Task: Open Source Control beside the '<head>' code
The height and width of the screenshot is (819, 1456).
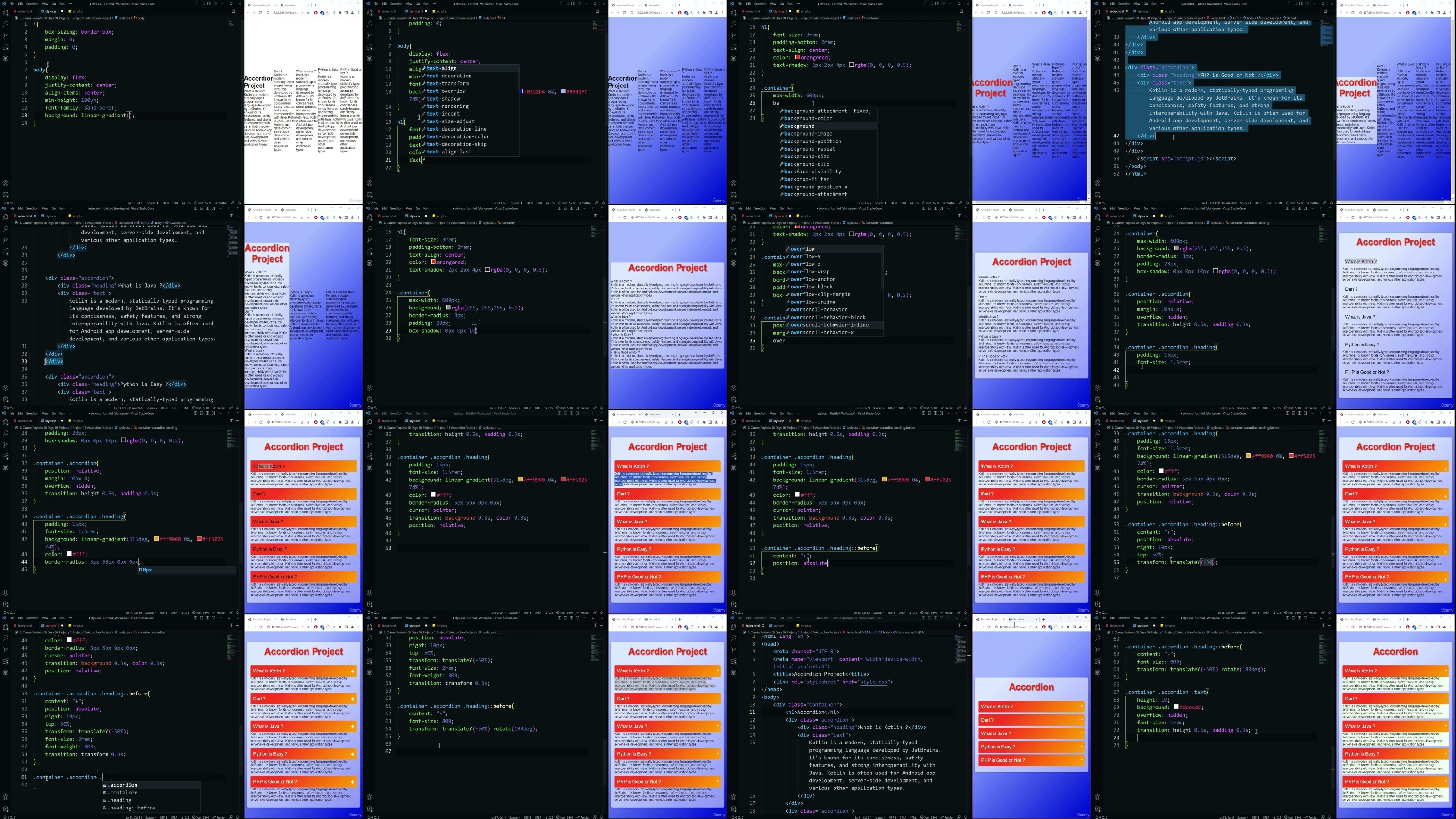Action: point(733,650)
